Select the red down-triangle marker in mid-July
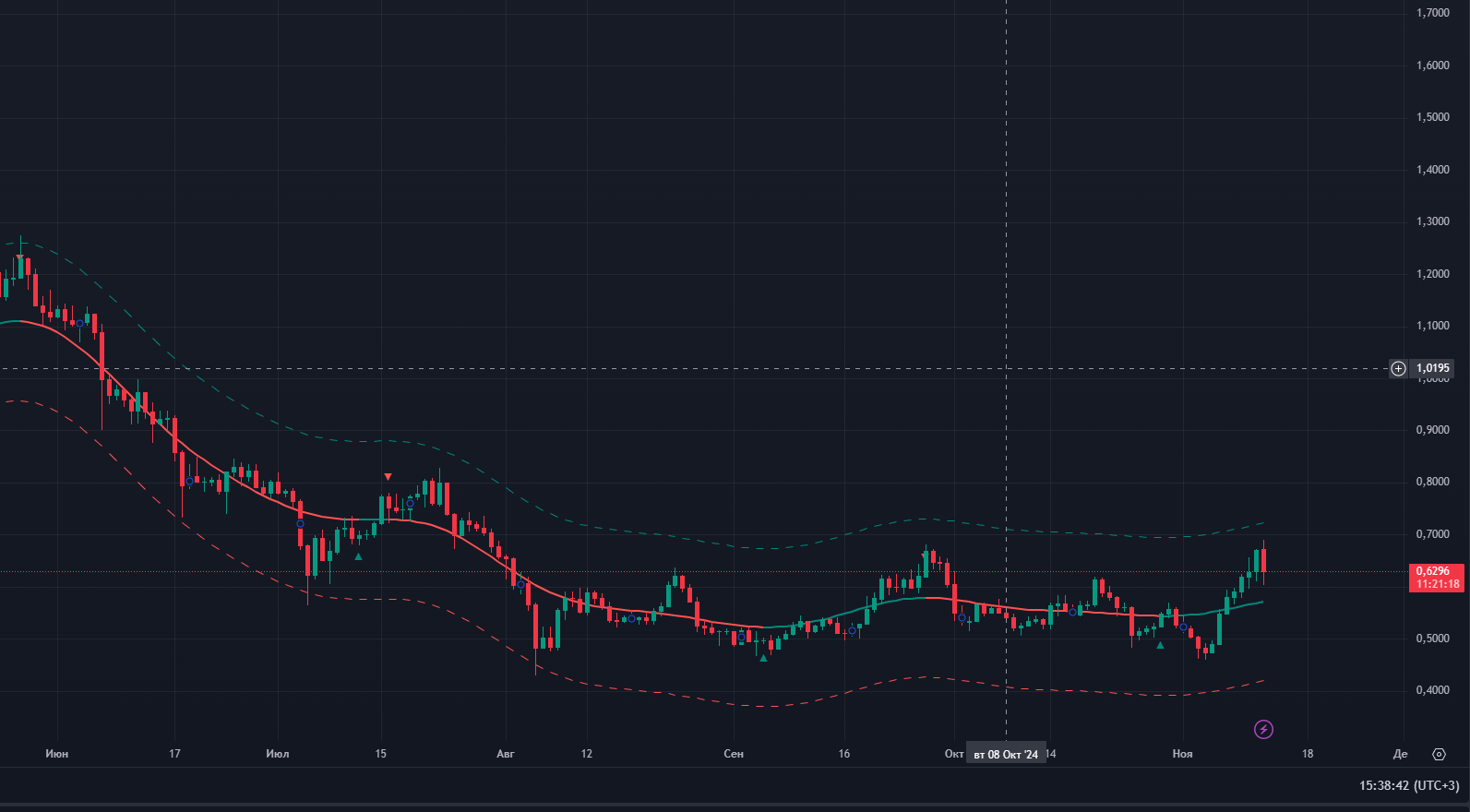Viewport: 1470px width, 812px height. coord(388,477)
